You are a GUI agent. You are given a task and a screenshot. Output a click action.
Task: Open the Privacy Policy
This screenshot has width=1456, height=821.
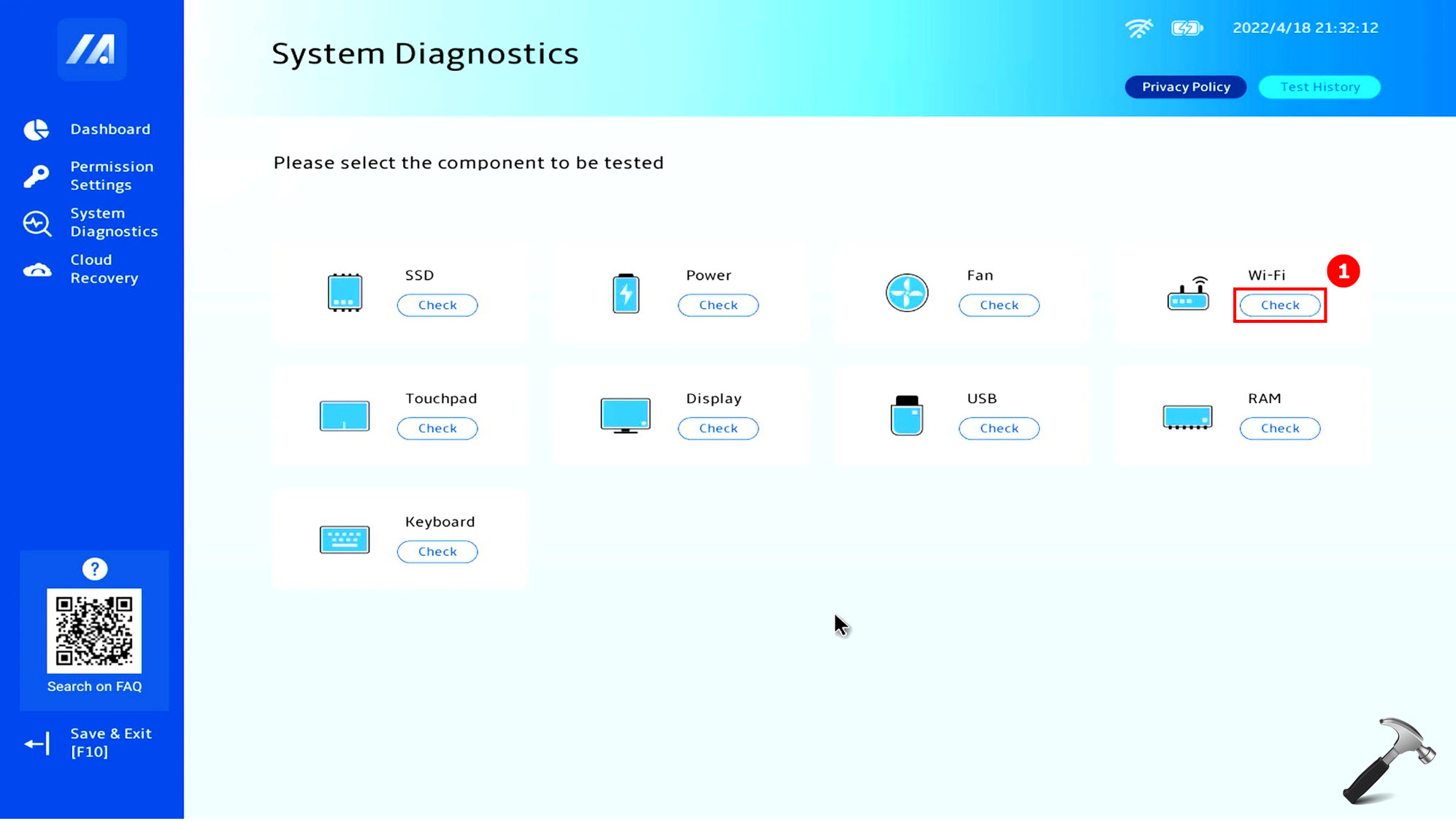(x=1185, y=87)
